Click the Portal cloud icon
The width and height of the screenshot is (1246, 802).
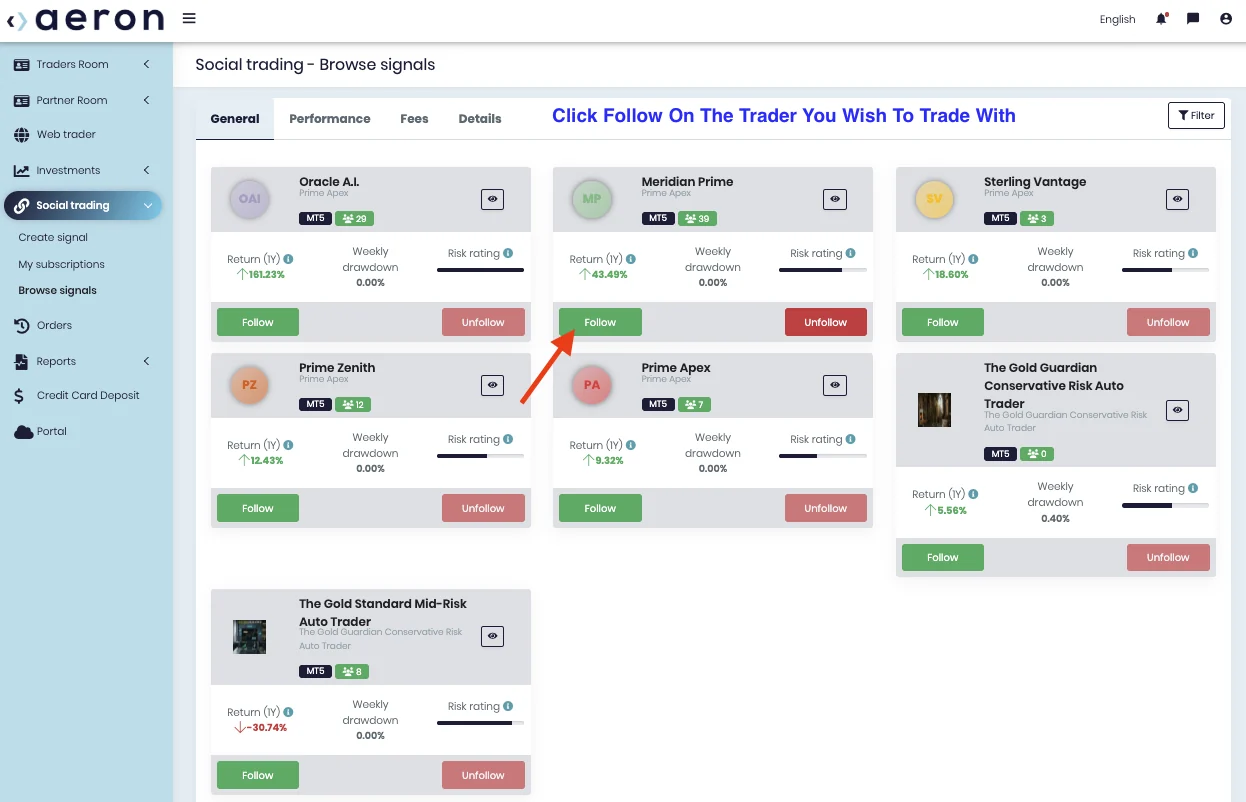[x=22, y=432]
